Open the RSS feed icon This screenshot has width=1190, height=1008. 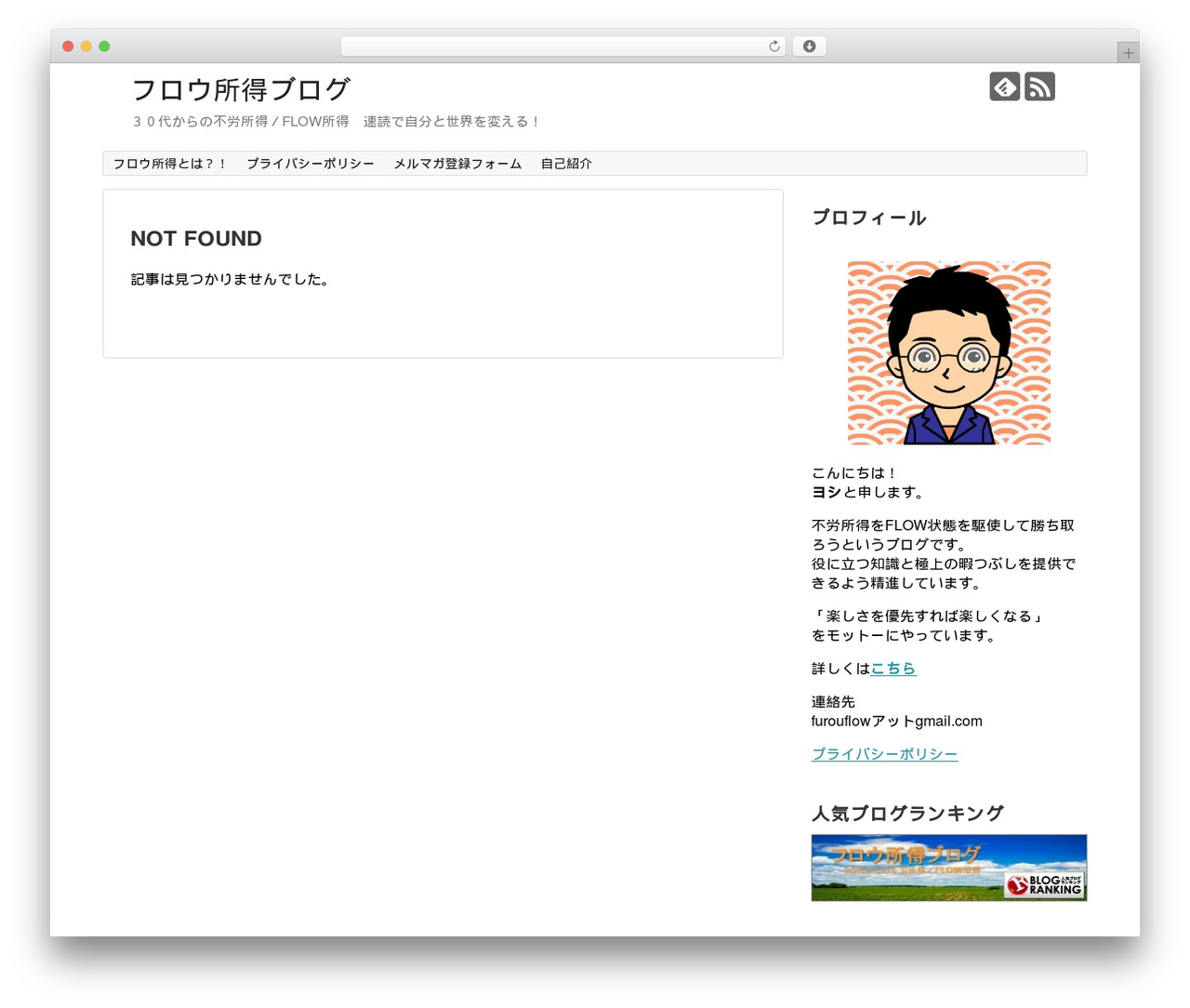(x=1039, y=86)
